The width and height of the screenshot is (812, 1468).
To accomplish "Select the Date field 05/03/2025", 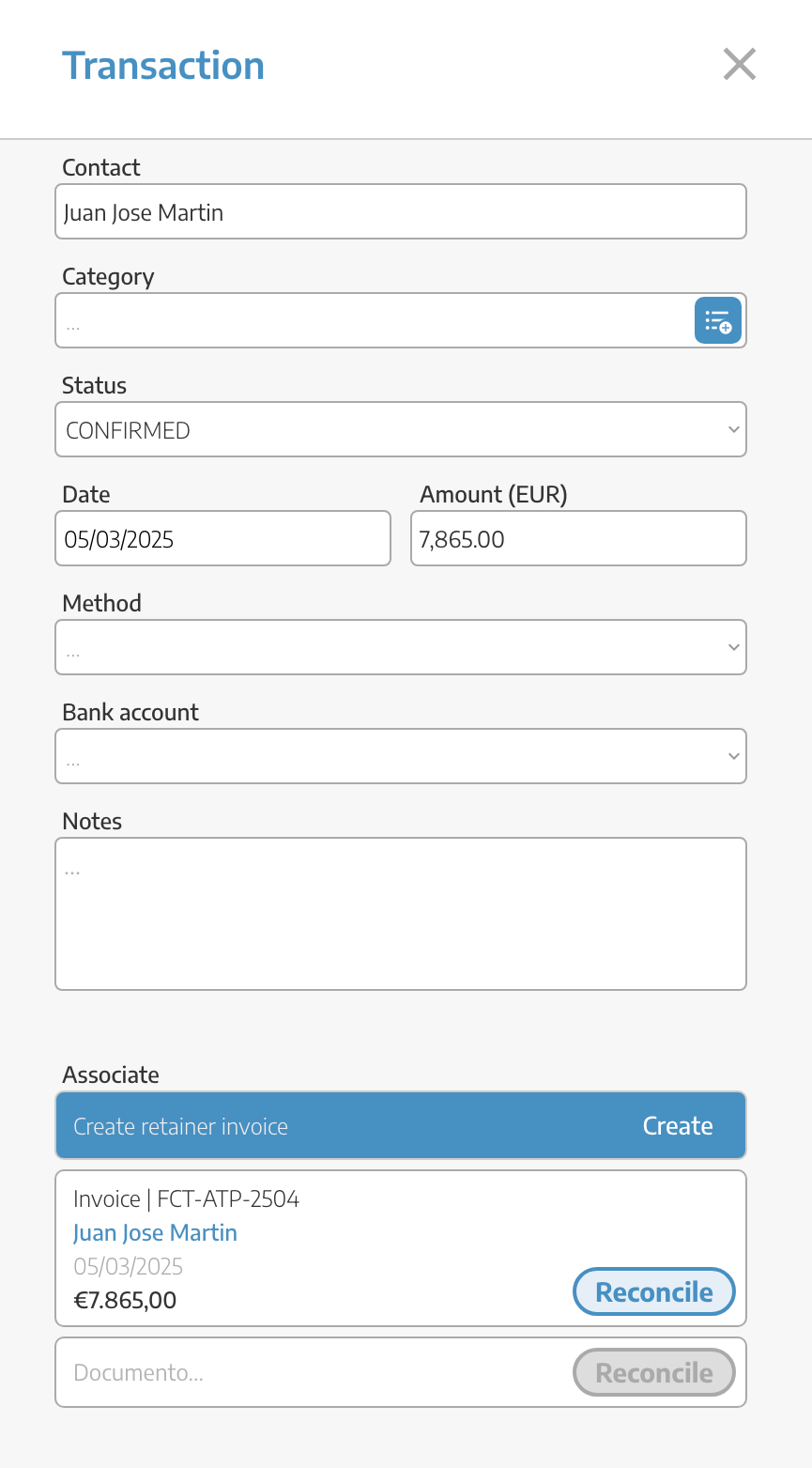I will coord(222,538).
